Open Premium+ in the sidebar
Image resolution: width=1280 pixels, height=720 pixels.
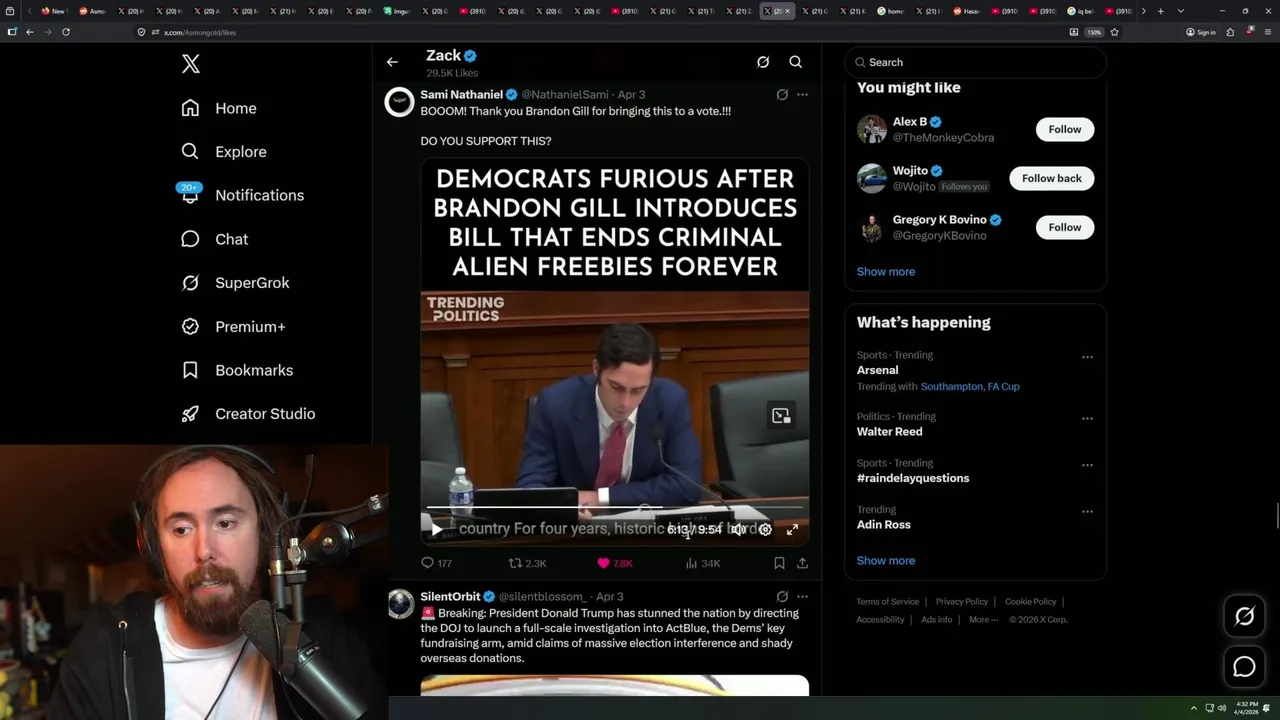click(x=234, y=326)
